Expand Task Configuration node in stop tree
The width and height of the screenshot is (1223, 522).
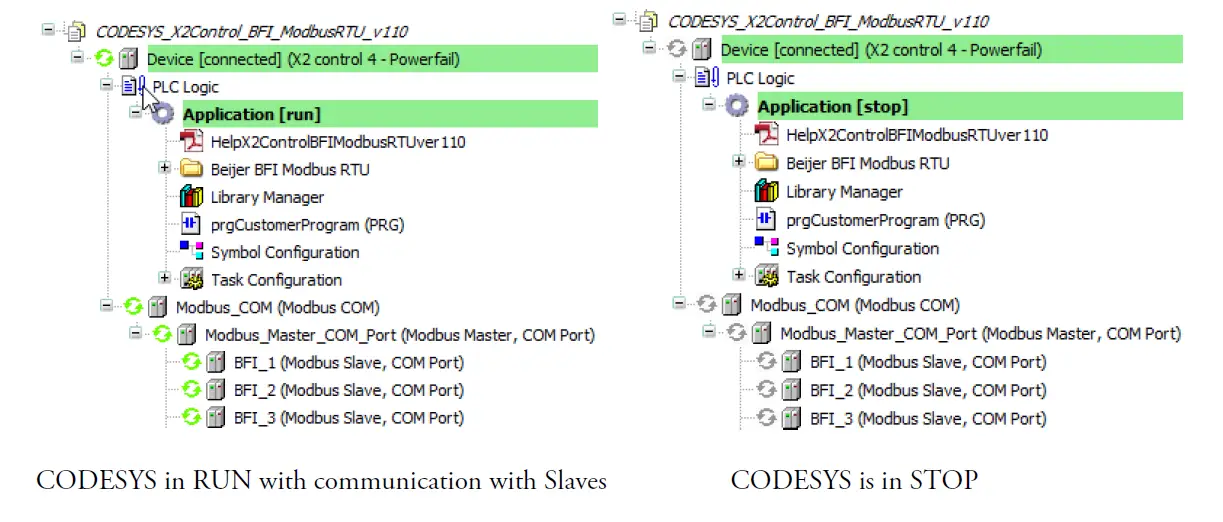[x=738, y=275]
